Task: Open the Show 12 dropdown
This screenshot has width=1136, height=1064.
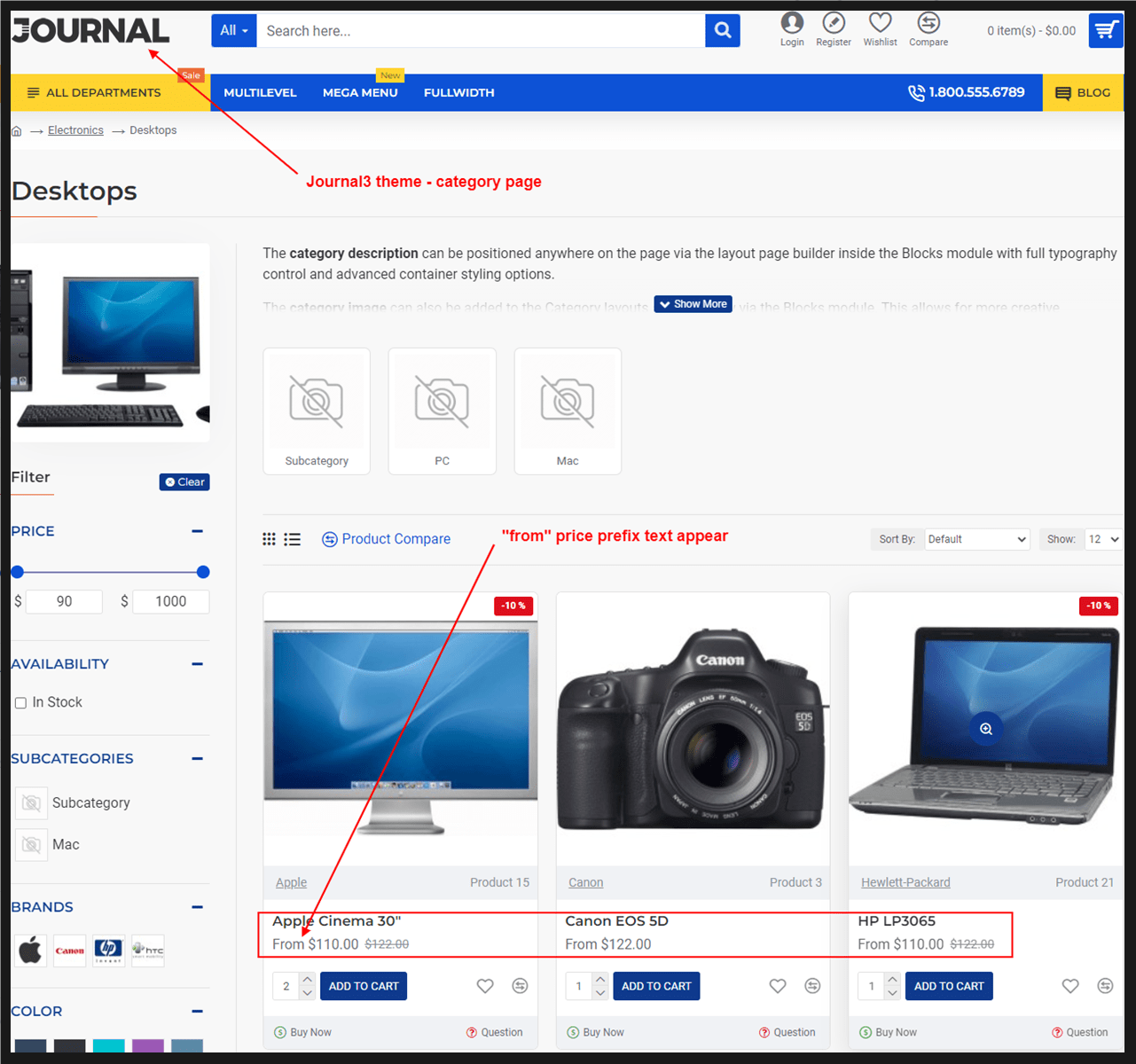Action: coord(1104,539)
